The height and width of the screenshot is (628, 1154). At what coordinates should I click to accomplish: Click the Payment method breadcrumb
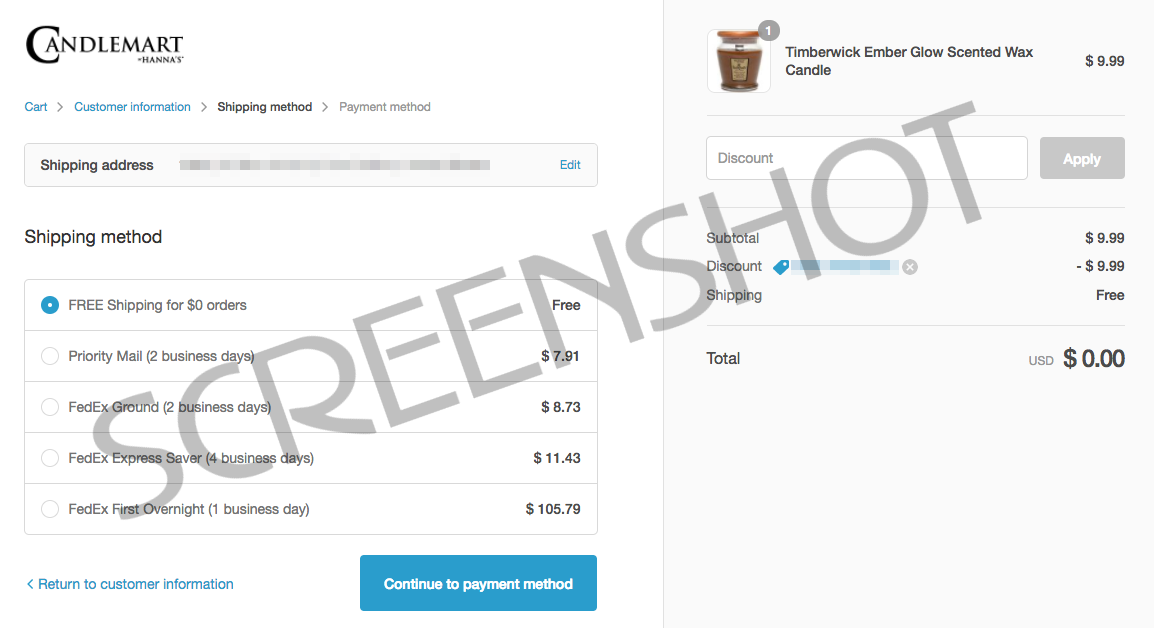(x=385, y=107)
